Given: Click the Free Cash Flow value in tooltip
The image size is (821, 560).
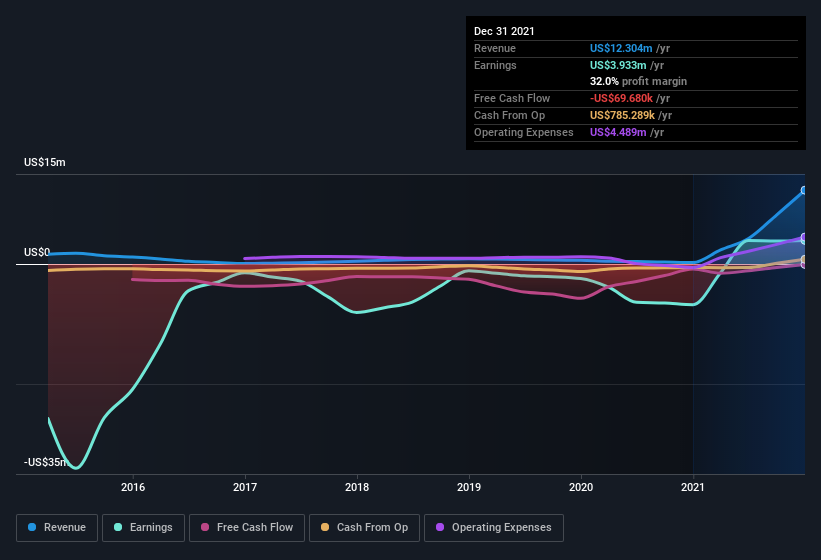Looking at the screenshot, I should click(x=622, y=98).
